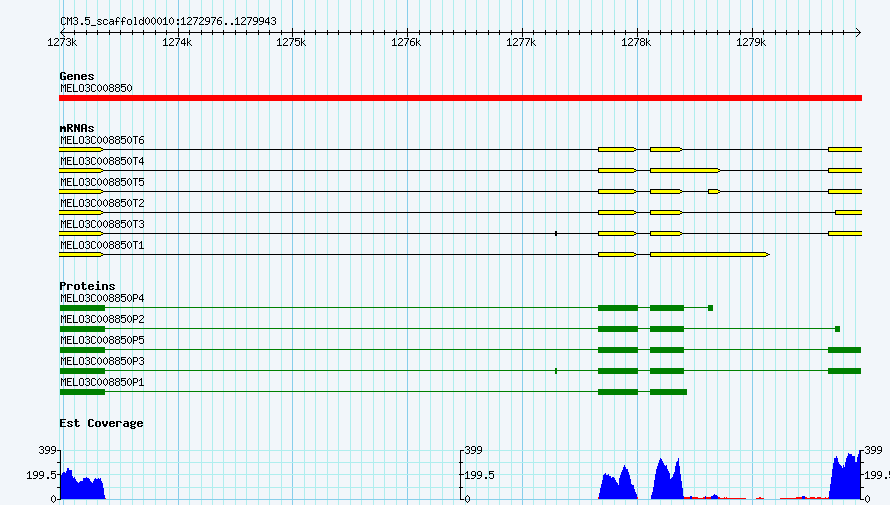The height and width of the screenshot is (505, 890).
Task: Click the 1279k ruler label
Action: 751,43
